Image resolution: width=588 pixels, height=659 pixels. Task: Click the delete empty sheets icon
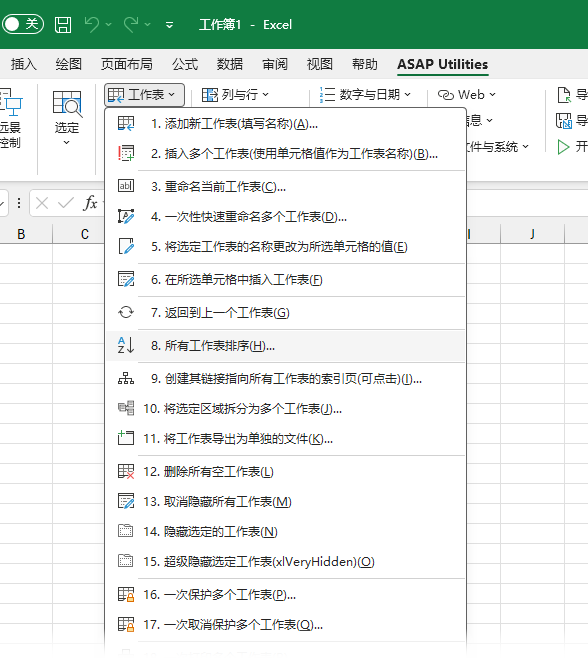126,472
